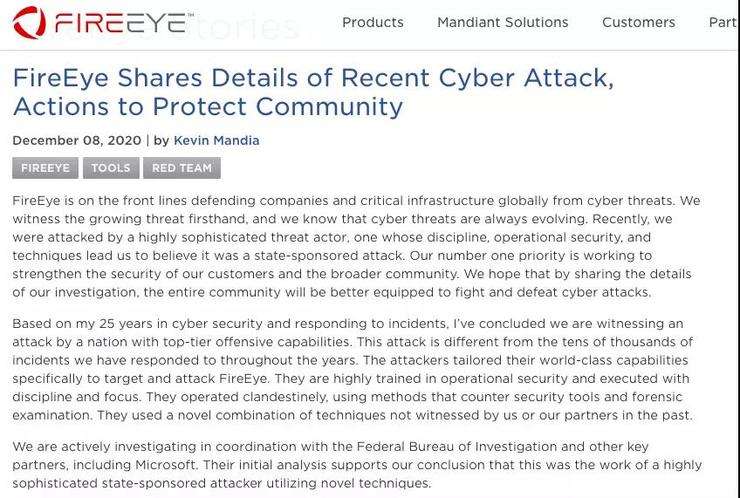Open the Customers navigation item

click(x=639, y=22)
